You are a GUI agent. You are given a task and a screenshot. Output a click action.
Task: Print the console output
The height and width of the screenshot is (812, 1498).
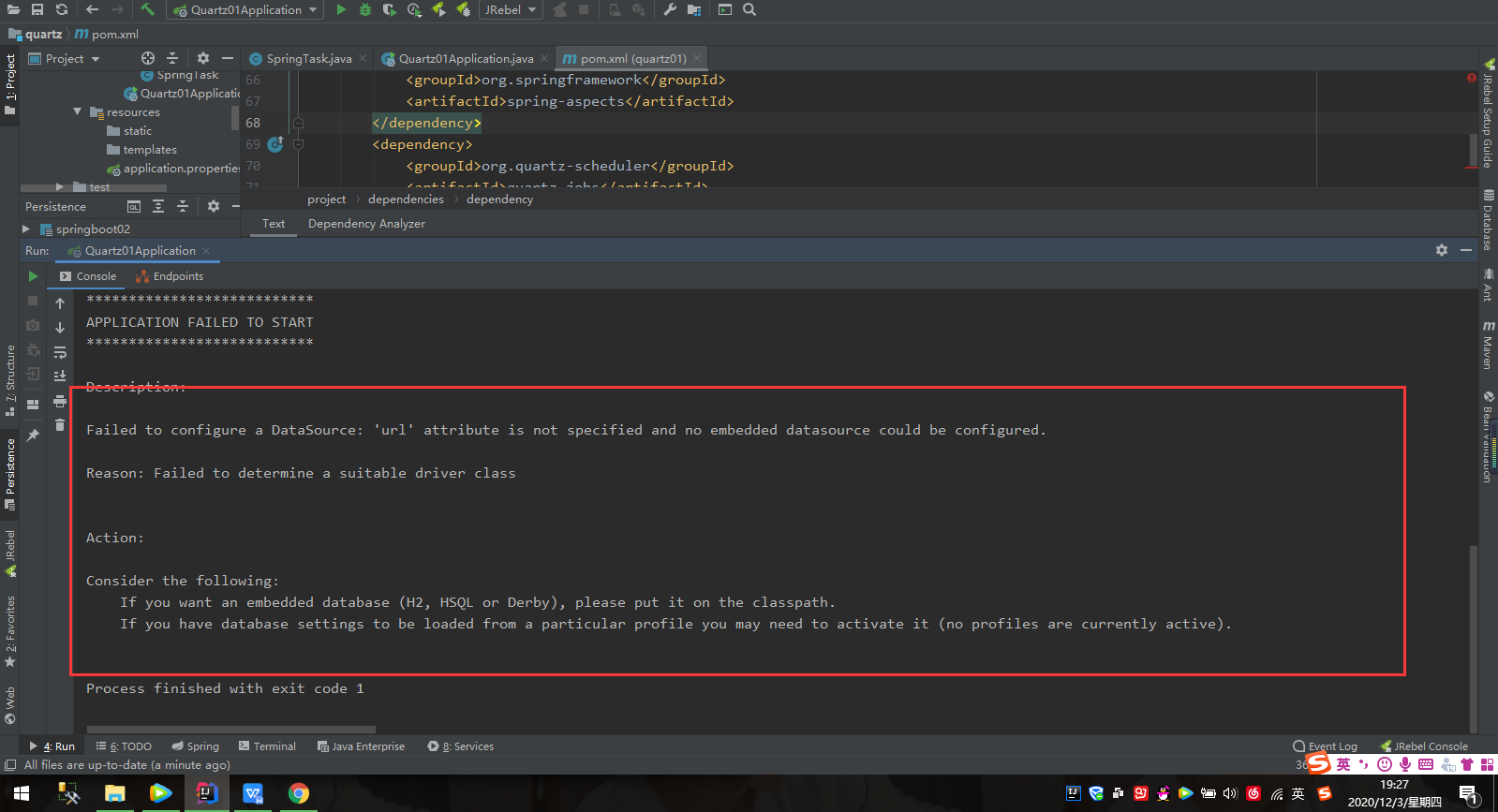coord(60,402)
